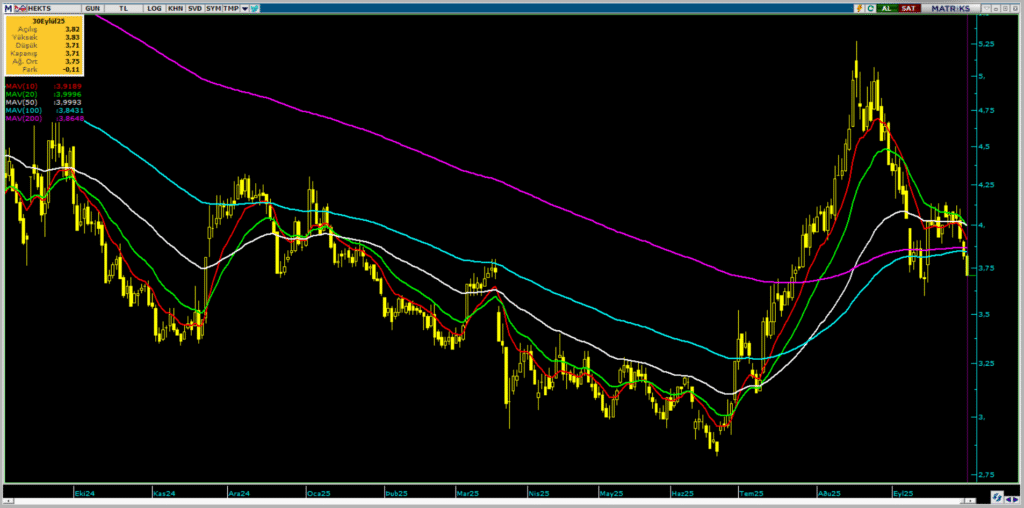Open the GUN period dropdown
1024x508 pixels.
pos(93,7)
